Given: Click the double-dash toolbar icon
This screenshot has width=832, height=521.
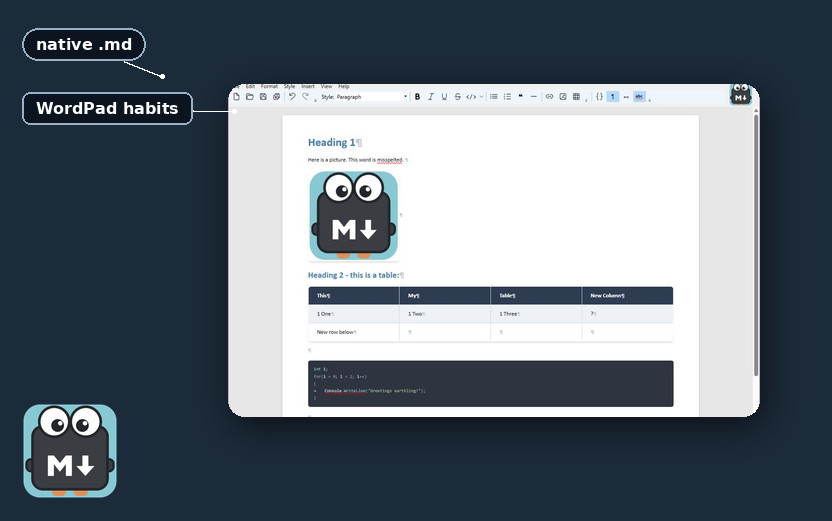Looking at the screenshot, I should tap(626, 97).
